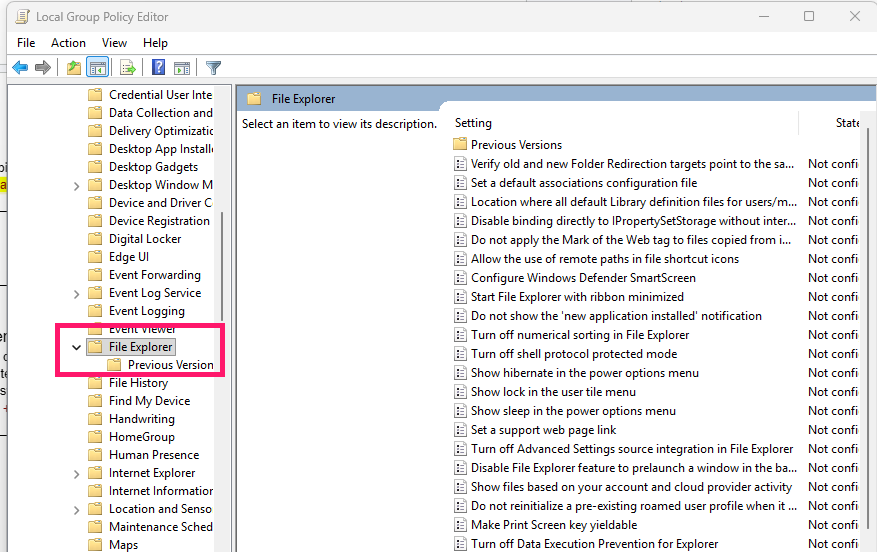This screenshot has width=877, height=552.
Task: Open the Help menu
Action: click(x=155, y=43)
